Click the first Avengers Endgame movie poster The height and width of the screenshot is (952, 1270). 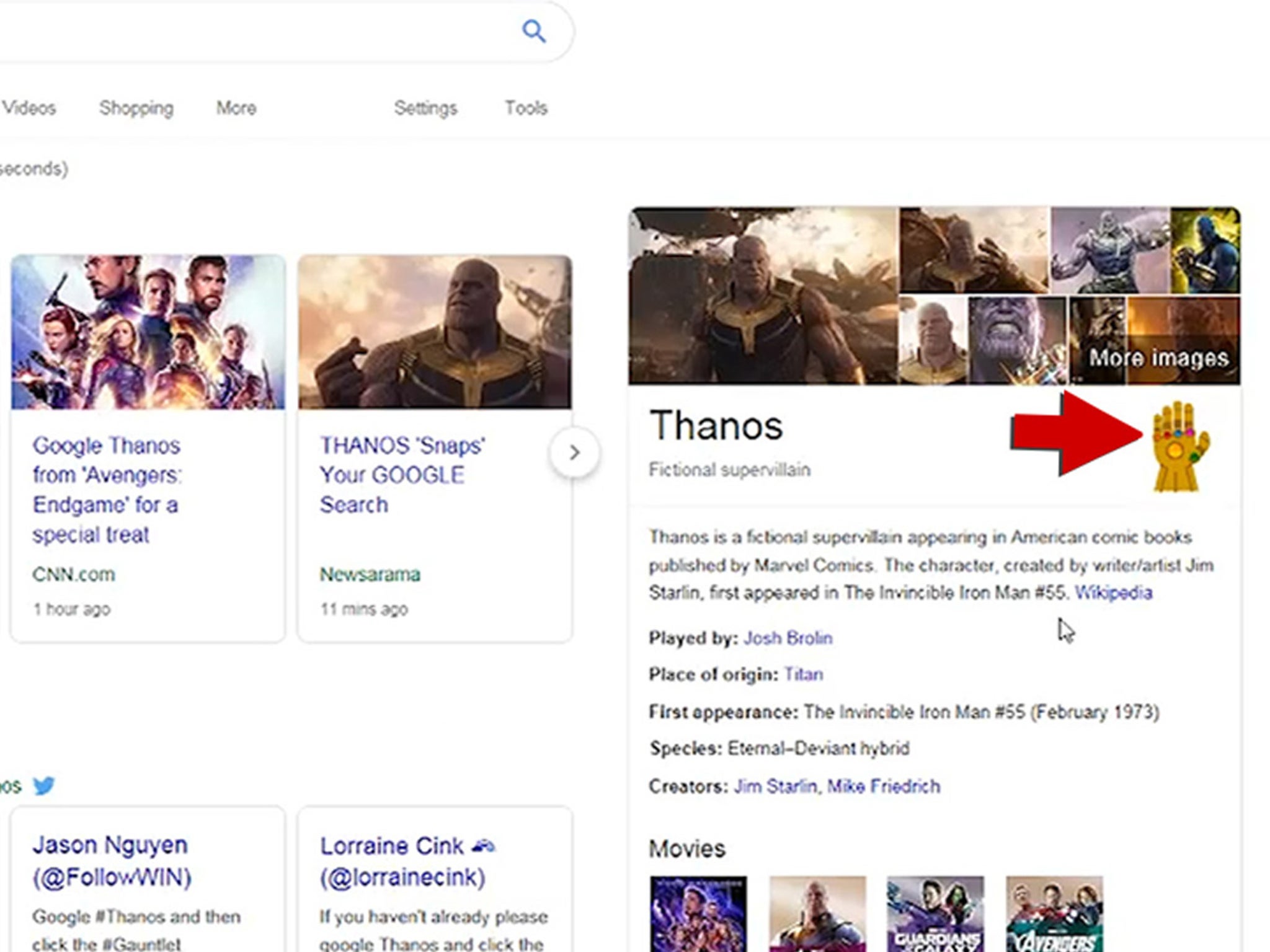tap(698, 914)
